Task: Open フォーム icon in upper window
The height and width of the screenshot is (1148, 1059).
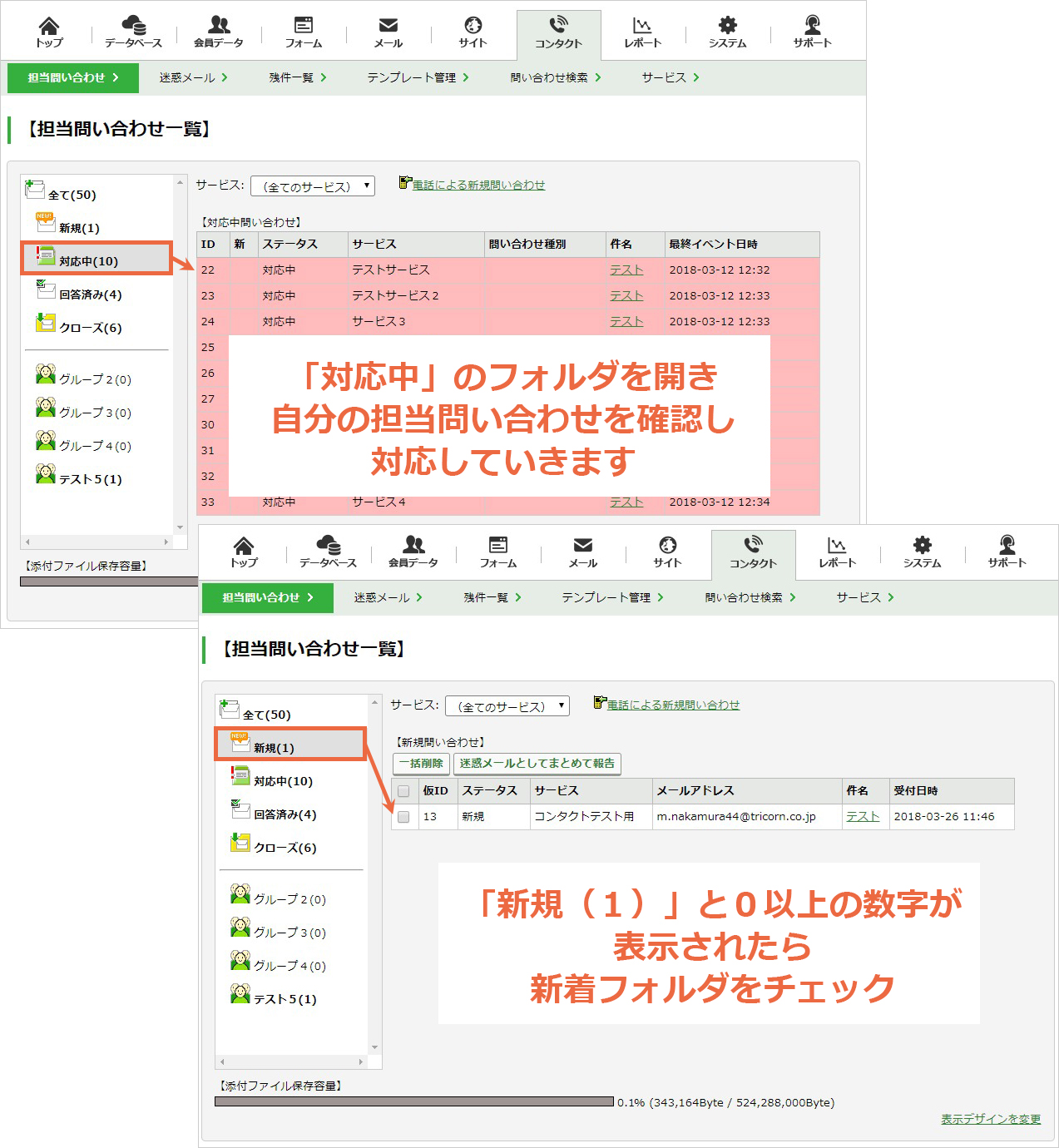Action: click(304, 32)
